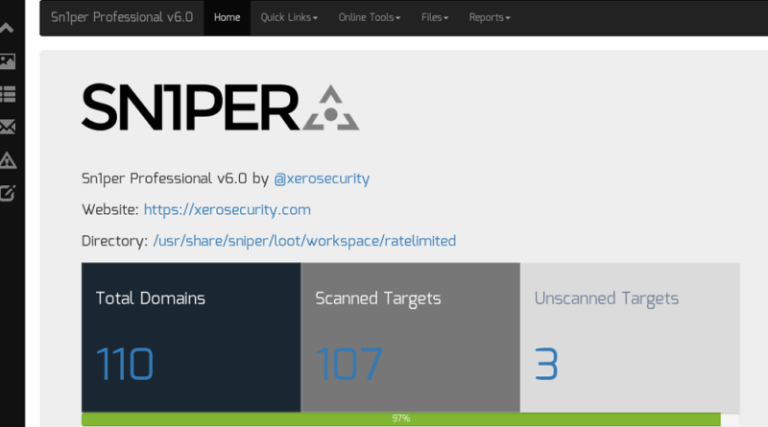This screenshot has height=427, width=768.
Task: Click the Sn1per triangle logo emblem
Action: coord(331,108)
